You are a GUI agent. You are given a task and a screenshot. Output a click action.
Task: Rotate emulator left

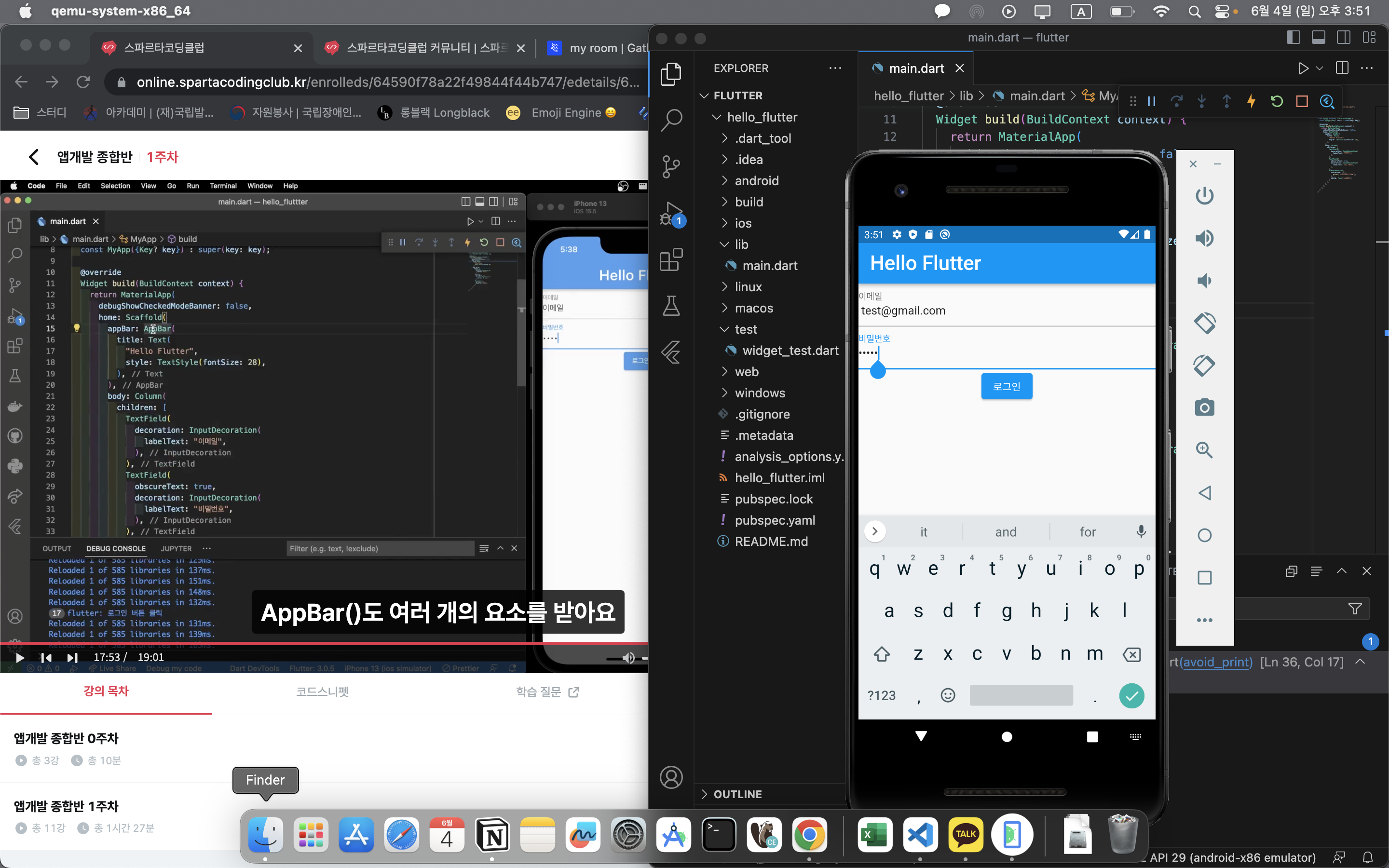[x=1204, y=323]
